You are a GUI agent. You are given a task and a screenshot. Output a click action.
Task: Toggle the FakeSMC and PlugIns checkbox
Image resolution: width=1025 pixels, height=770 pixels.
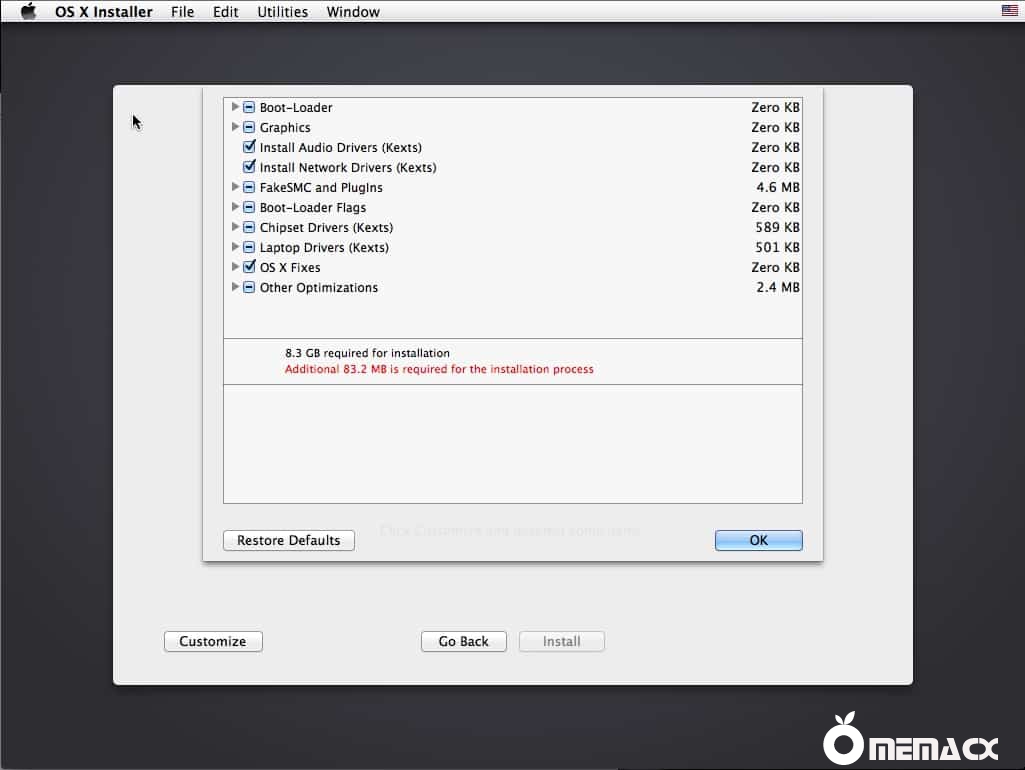[249, 187]
